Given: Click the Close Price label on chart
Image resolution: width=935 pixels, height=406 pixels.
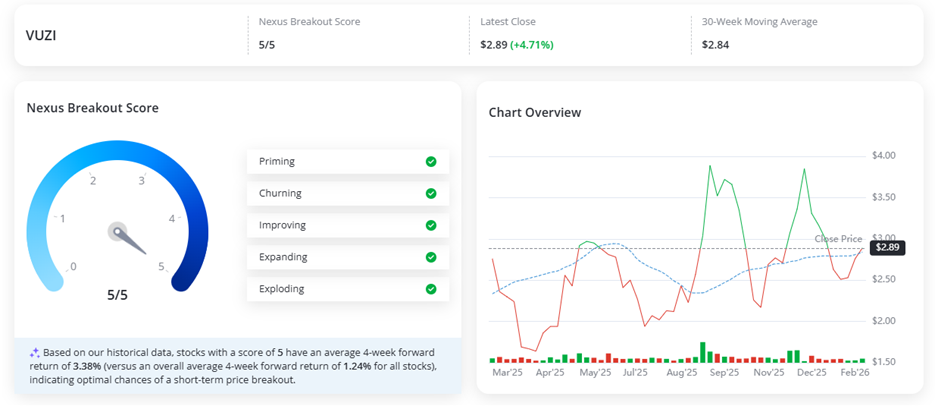Looking at the screenshot, I should tap(838, 239).
